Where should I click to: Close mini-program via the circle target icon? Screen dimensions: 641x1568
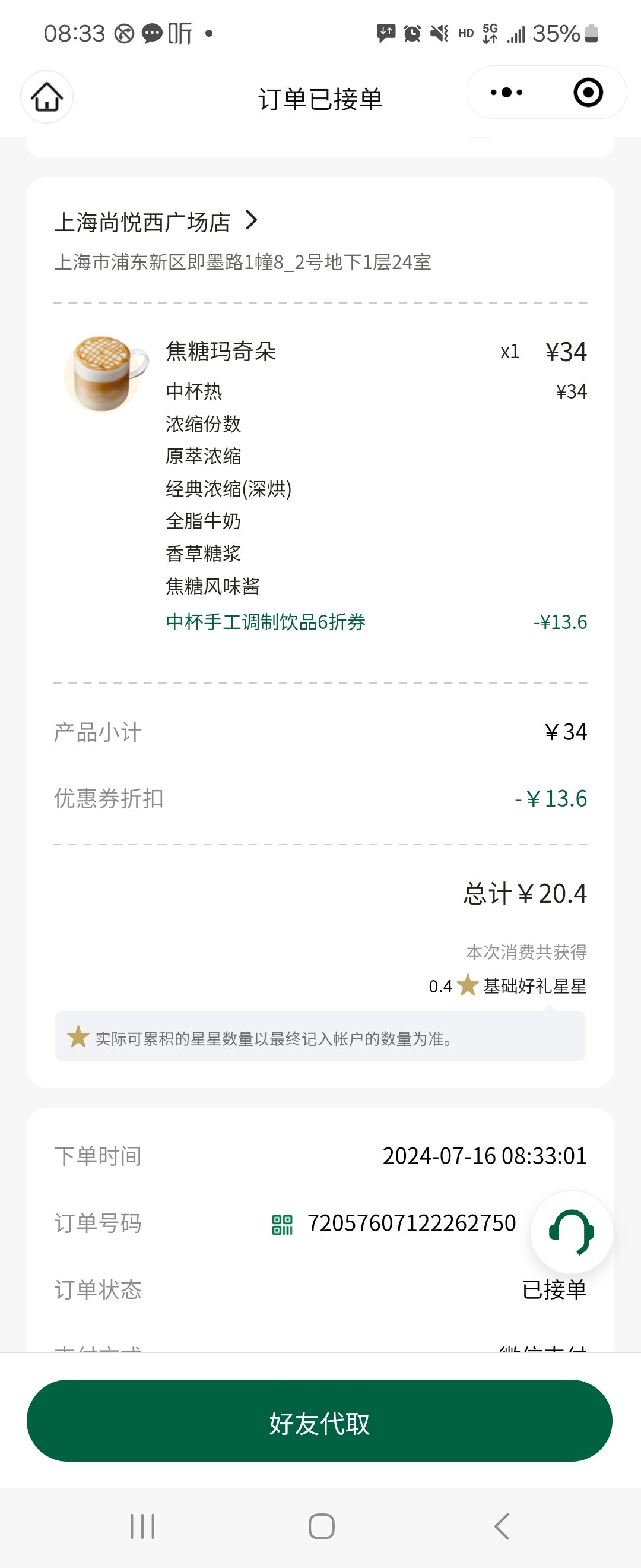coord(588,93)
